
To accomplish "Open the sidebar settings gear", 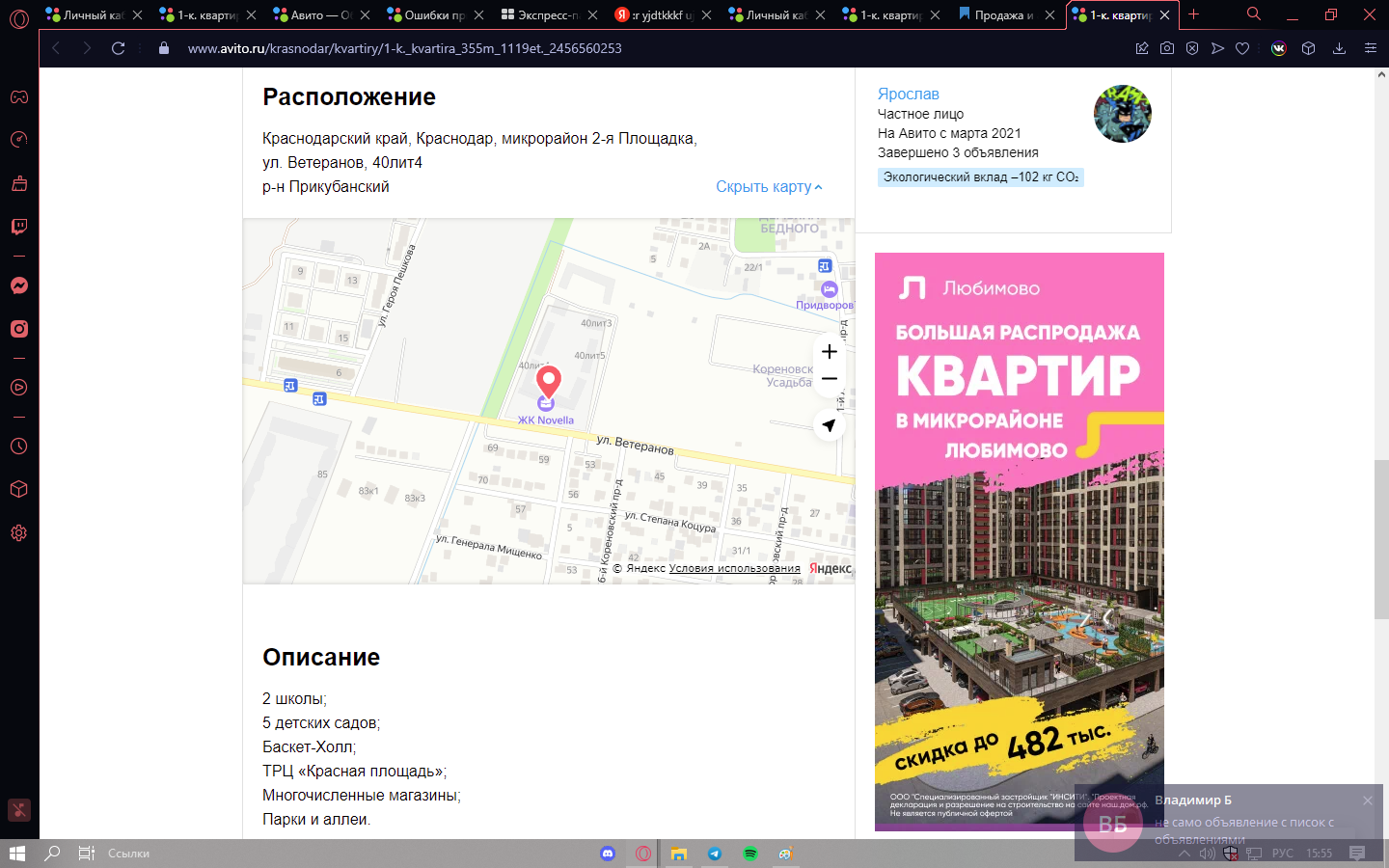I will pyautogui.click(x=18, y=532).
